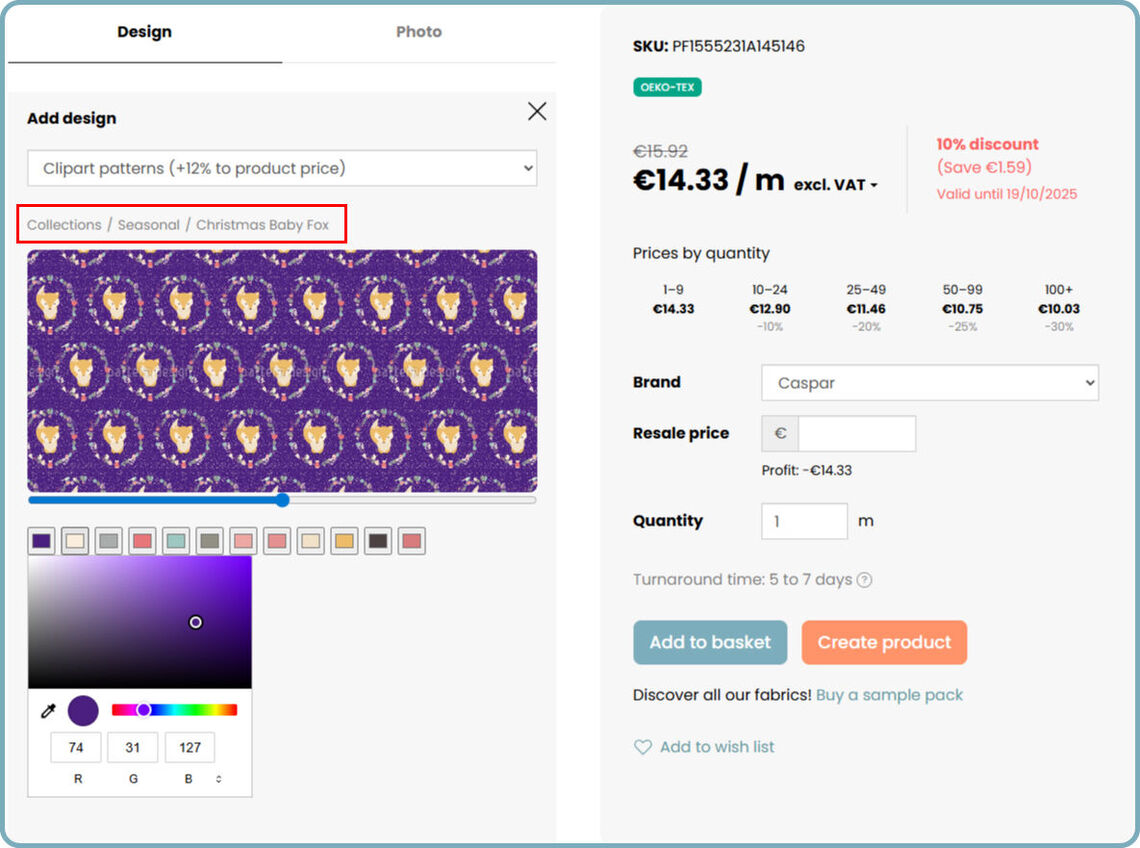Select the dark purple color swatch
Screen dimensions: 1140x848
pos(41,541)
